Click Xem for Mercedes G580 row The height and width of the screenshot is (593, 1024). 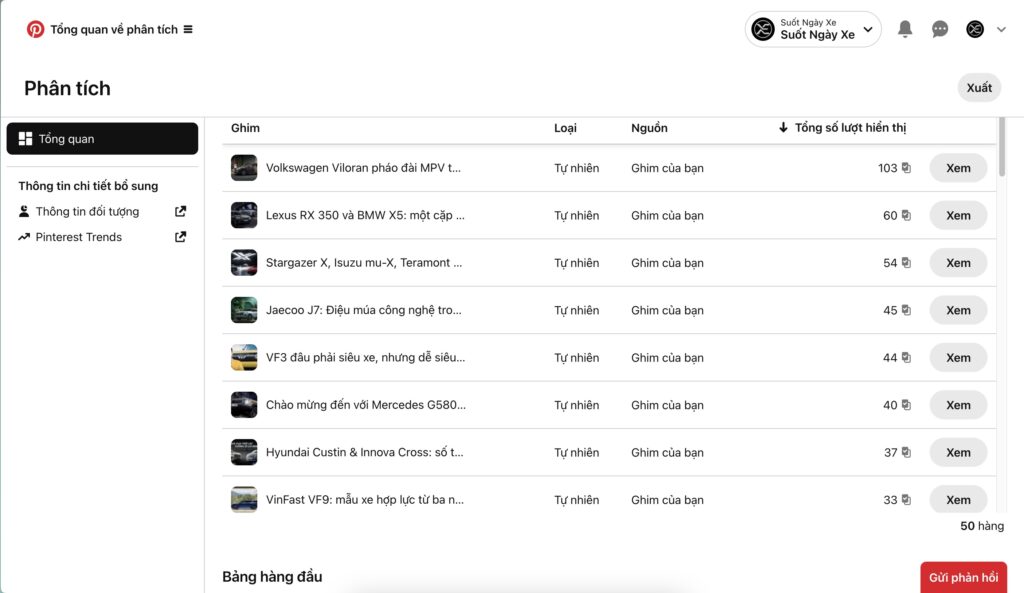pyautogui.click(x=958, y=405)
